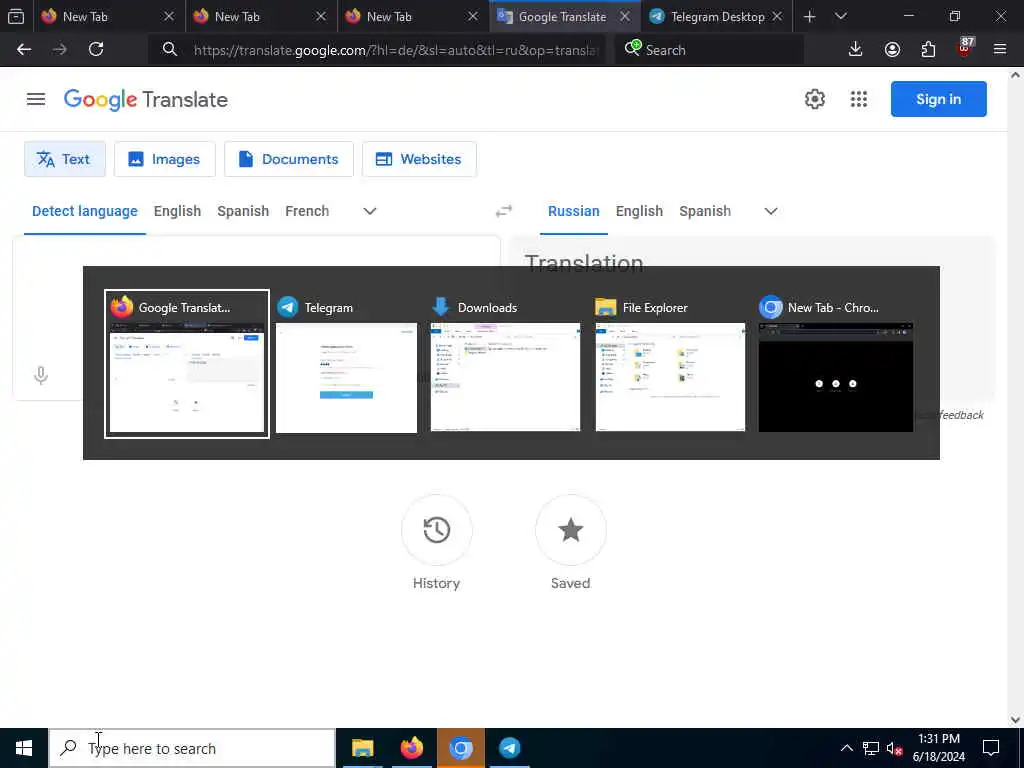Switch to Images translation mode
Viewport: 1024px width, 768px height.
click(165, 159)
